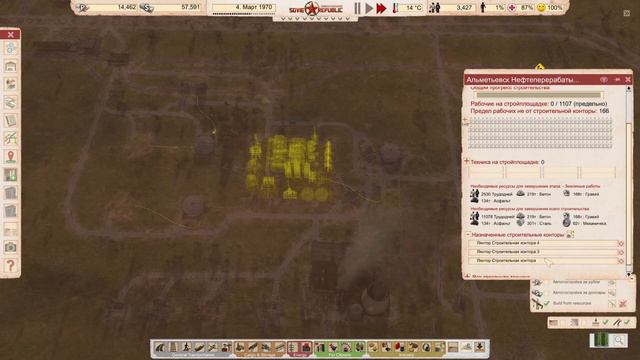
Task: Open the camera screenshot icon in sidebar
Action: (x=11, y=247)
